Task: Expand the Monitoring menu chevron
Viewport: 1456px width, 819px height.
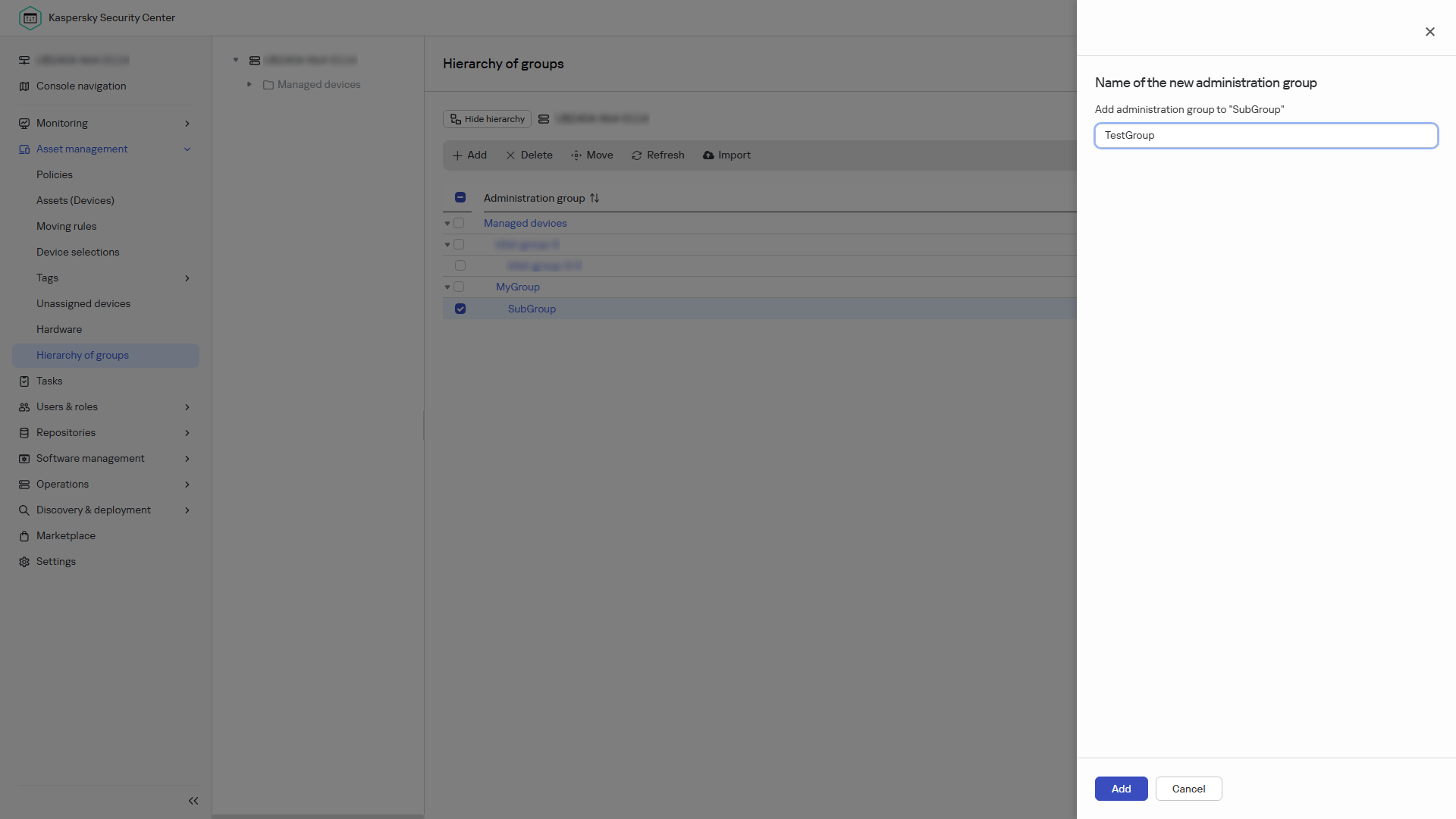Action: click(187, 124)
